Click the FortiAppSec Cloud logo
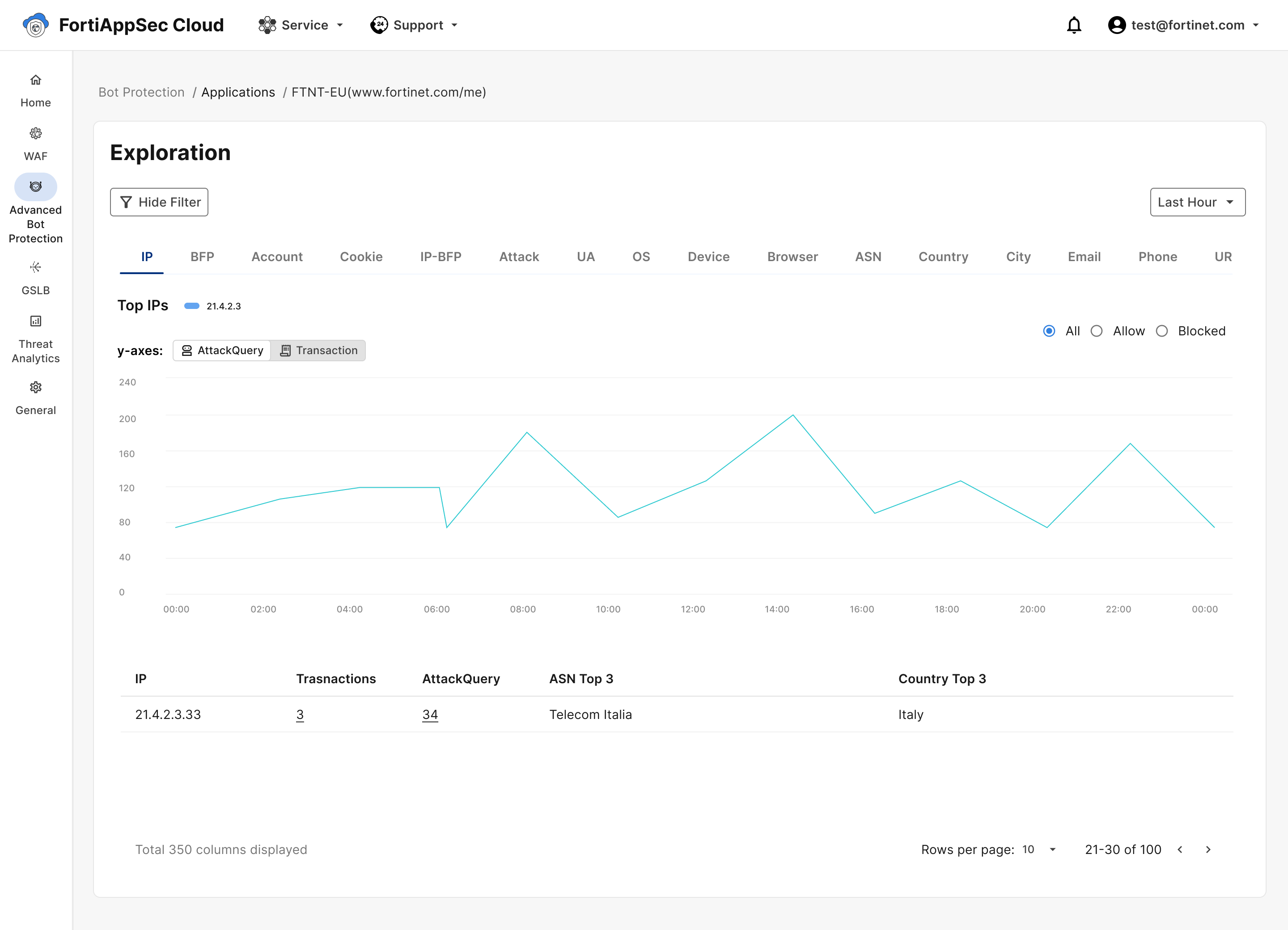 [36, 25]
